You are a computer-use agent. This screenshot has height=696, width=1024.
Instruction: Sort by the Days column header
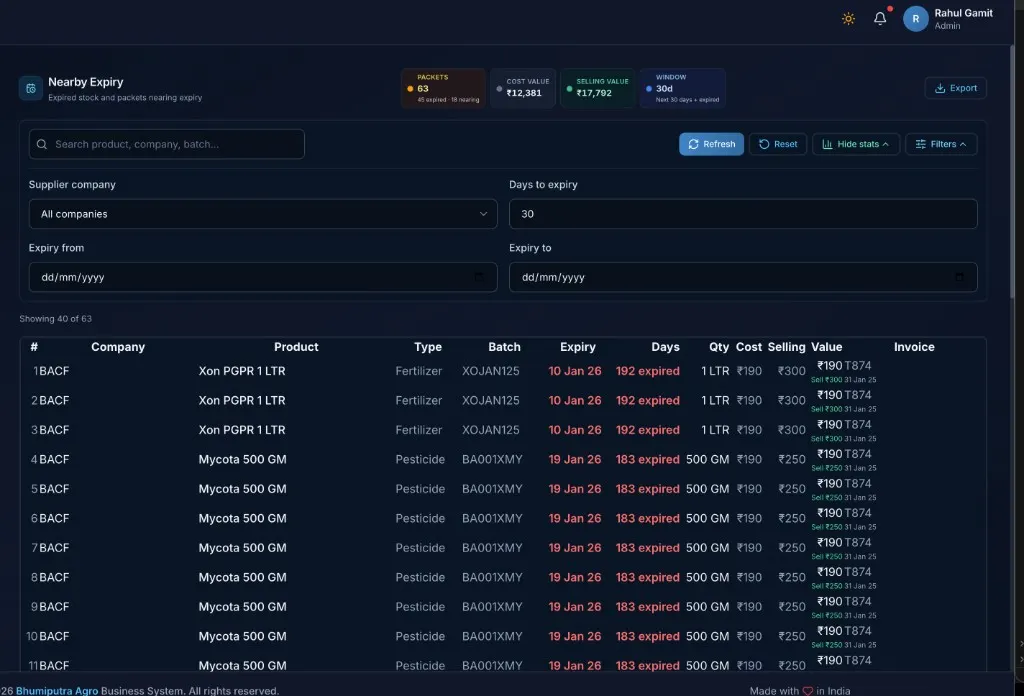click(665, 347)
